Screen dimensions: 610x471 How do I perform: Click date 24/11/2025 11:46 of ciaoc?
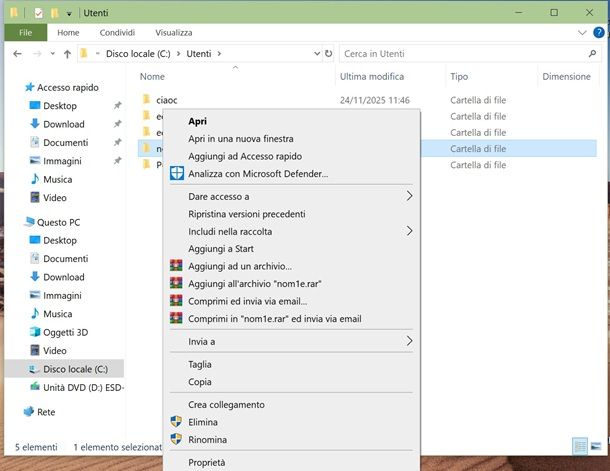pos(375,100)
